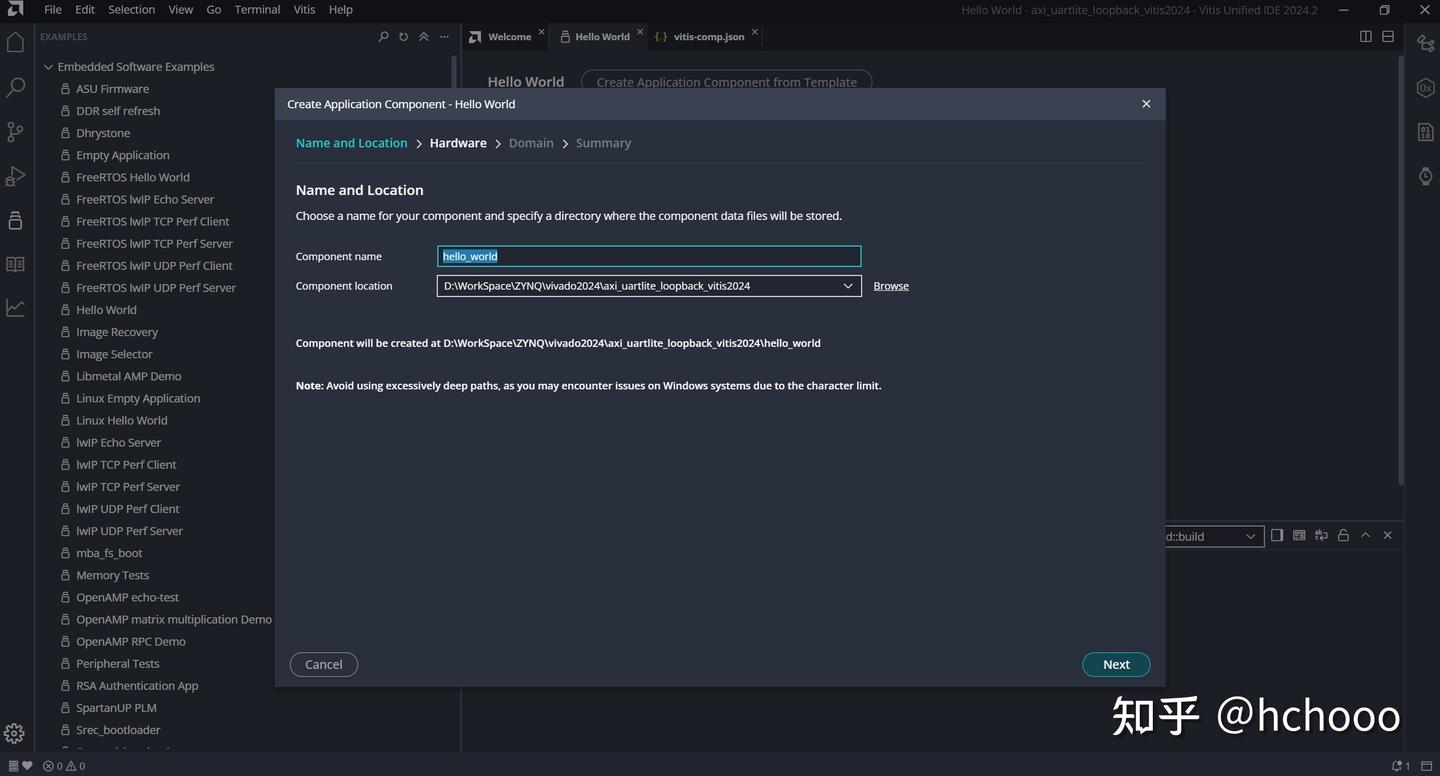Select the Dhrystone example
1440x776 pixels.
pyautogui.click(x=103, y=133)
